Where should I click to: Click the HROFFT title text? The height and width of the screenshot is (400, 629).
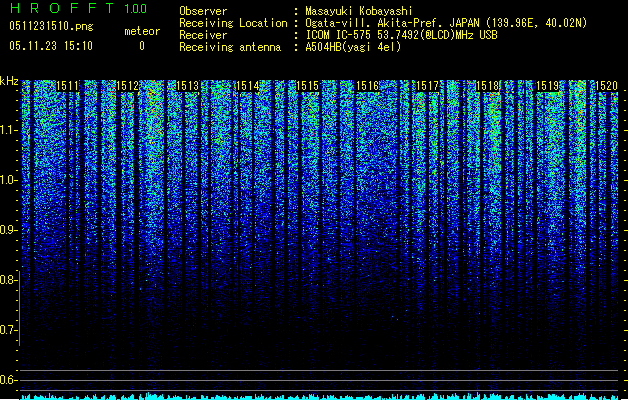[x=62, y=8]
